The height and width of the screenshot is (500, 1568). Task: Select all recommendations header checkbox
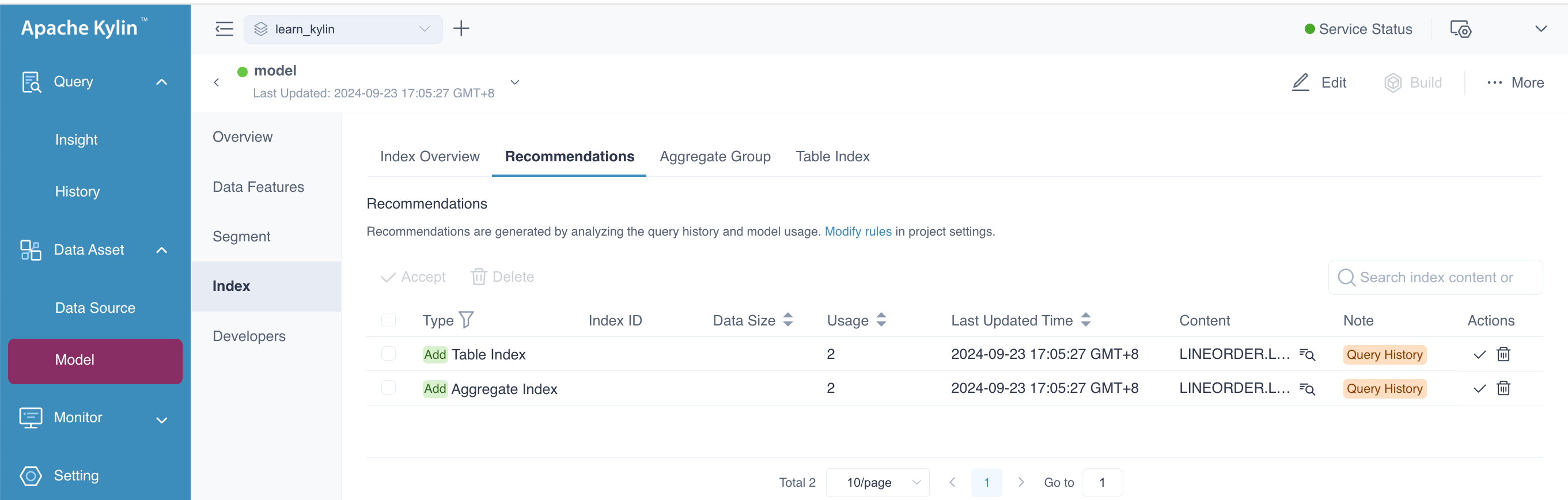click(388, 320)
